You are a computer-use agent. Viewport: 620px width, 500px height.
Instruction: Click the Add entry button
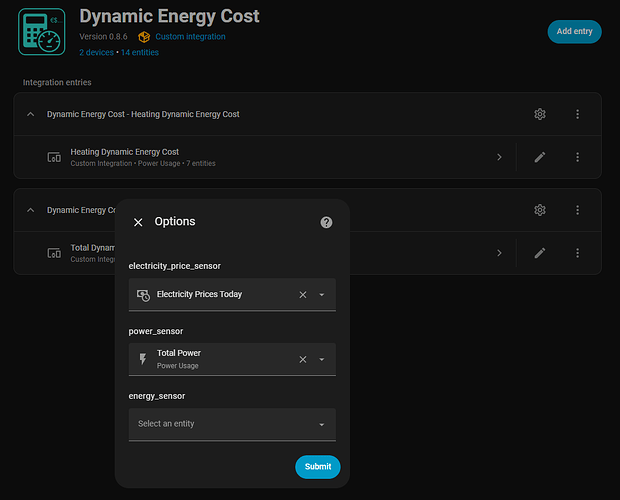point(574,31)
